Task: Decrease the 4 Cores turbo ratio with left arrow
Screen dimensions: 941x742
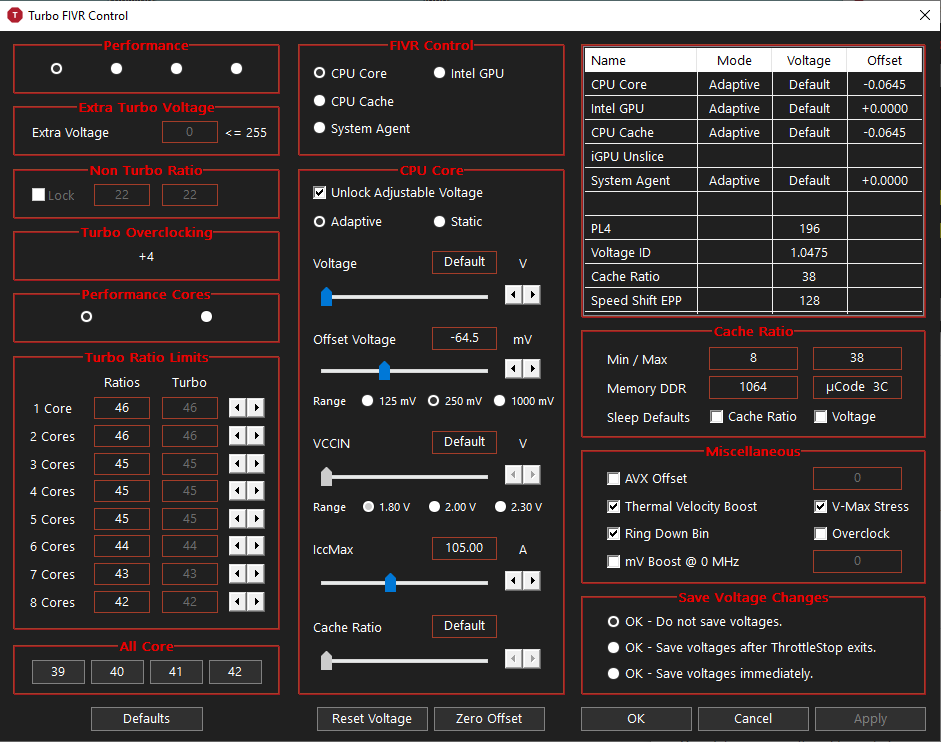Action: click(238, 491)
